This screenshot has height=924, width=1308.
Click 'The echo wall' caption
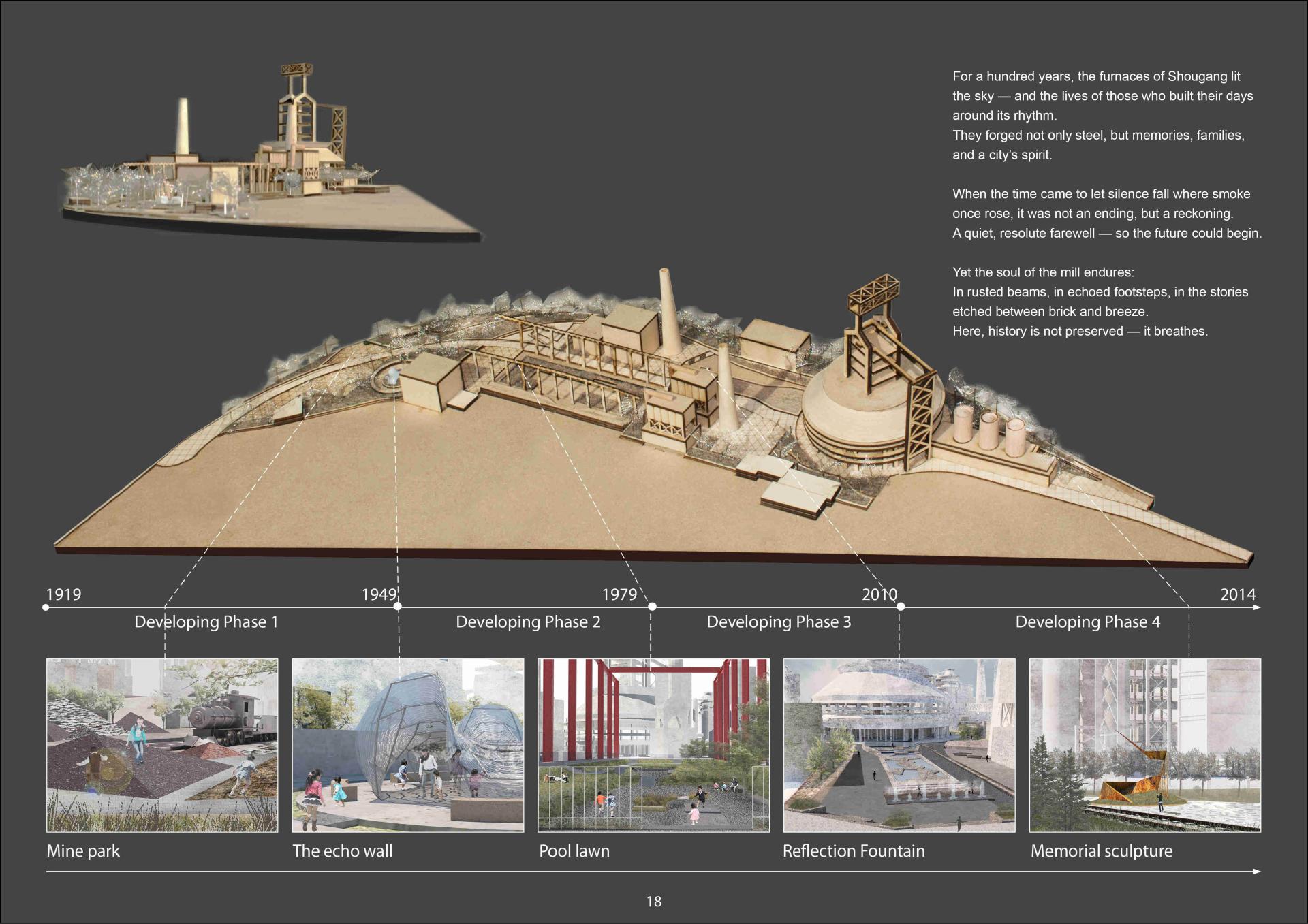coord(343,851)
